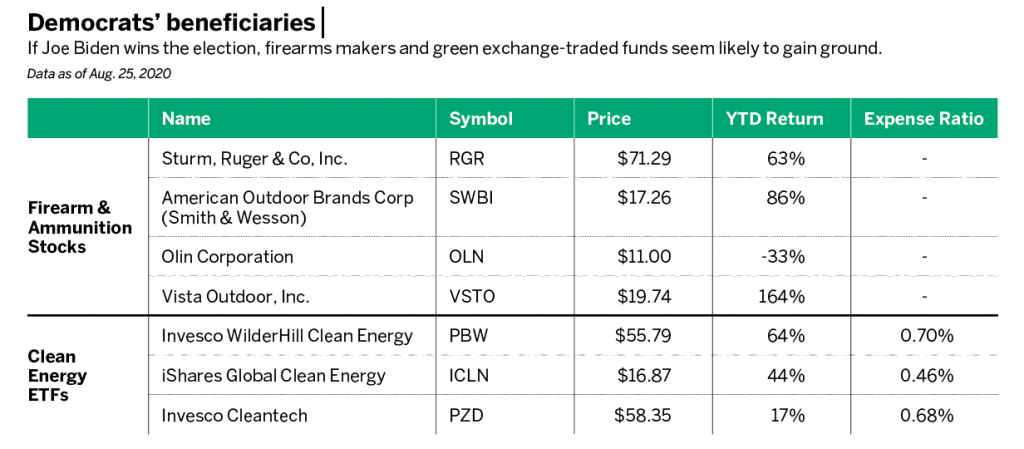Click the Name column header
The height and width of the screenshot is (449, 1024).
(x=186, y=119)
